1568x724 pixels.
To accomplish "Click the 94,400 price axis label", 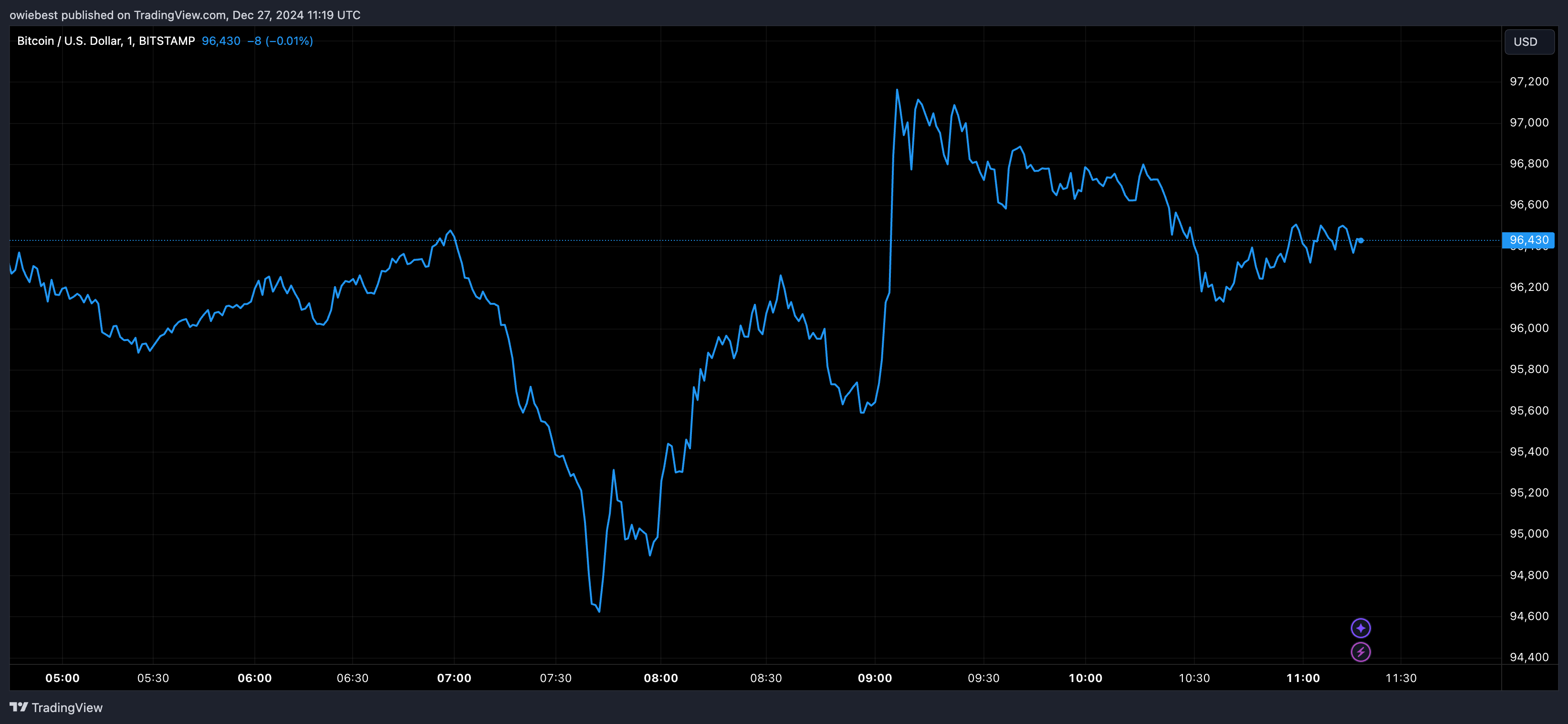I will 1529,657.
